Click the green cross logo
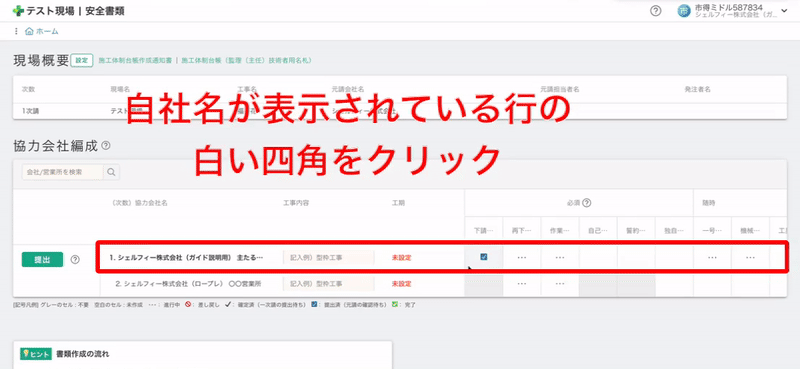800x369 pixels. pyautogui.click(x=18, y=11)
